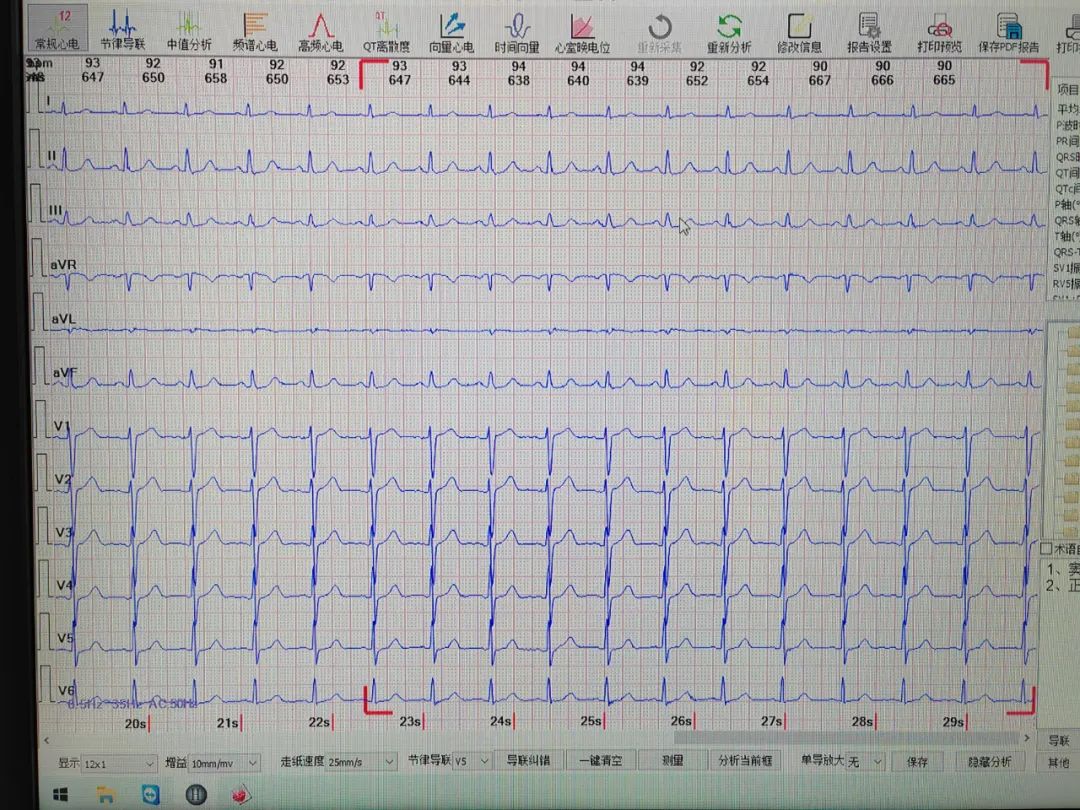Open the 显示 12x1 layout dropdown

119,763
